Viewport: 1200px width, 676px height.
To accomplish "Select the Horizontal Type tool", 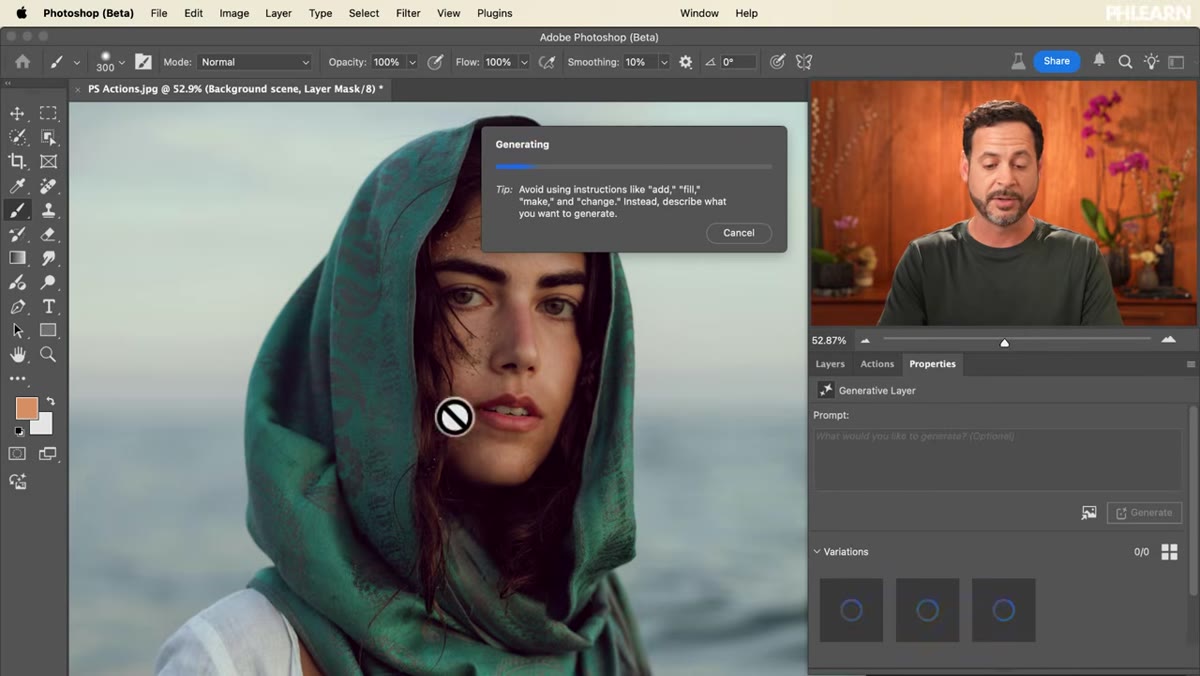I will 48,306.
